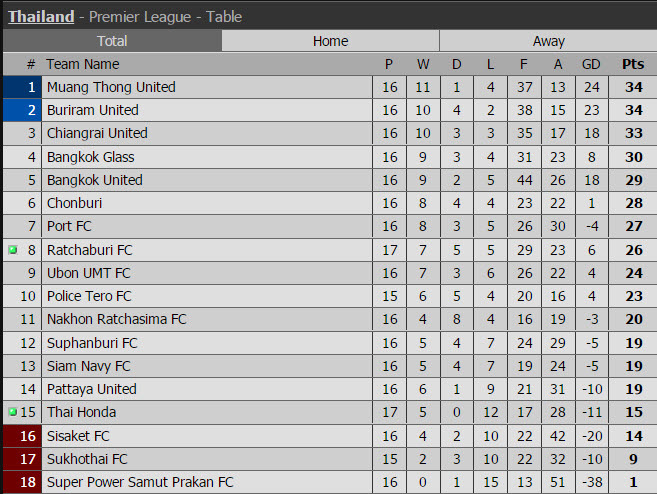Open Super Power Samut Prakan FC
This screenshot has height=494, width=657.
point(140,482)
